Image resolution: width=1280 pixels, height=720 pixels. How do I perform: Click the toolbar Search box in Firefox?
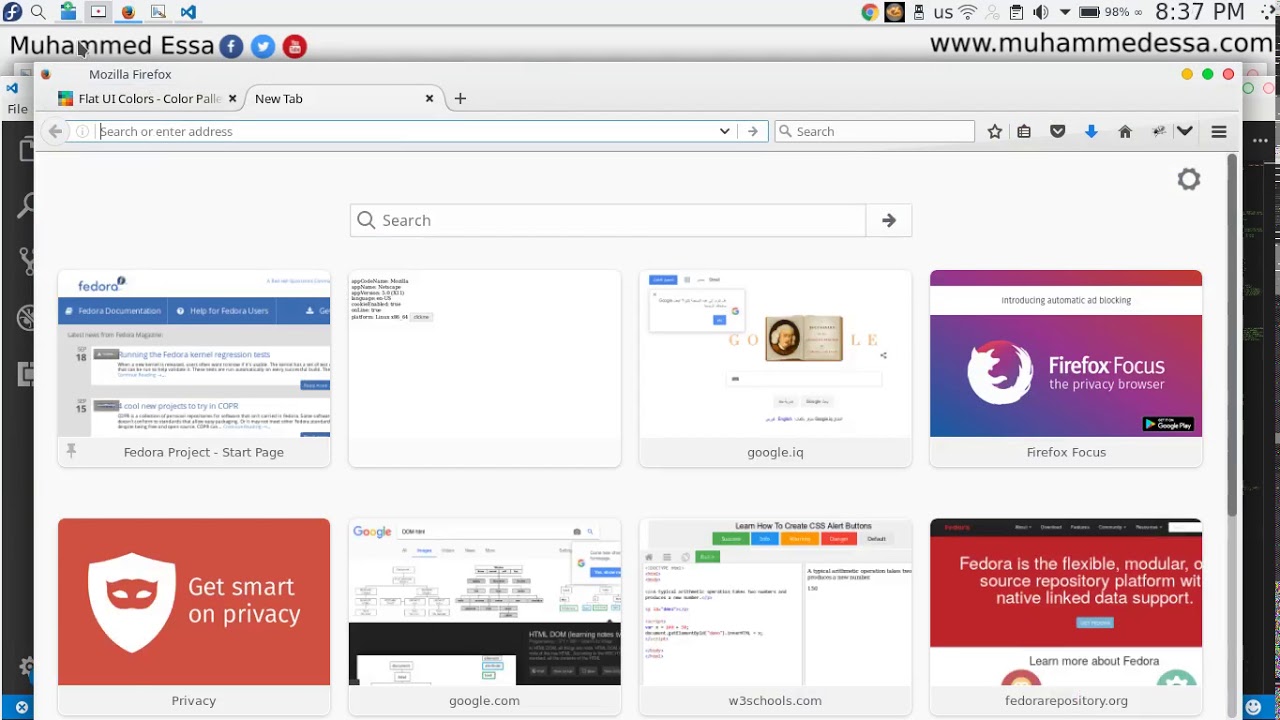pos(874,131)
